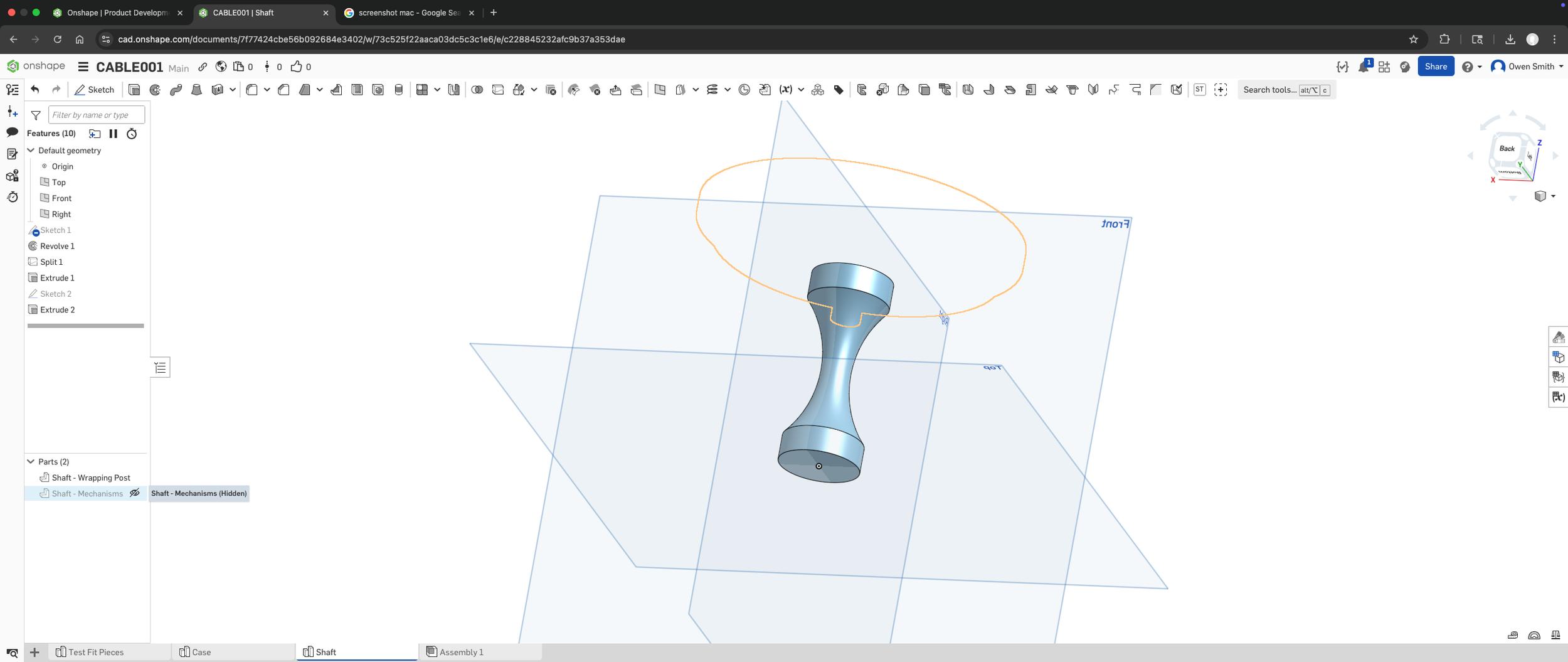Screen dimensions: 1568x662
Task: Select the Extrude tool in toolbar
Action: point(134,90)
